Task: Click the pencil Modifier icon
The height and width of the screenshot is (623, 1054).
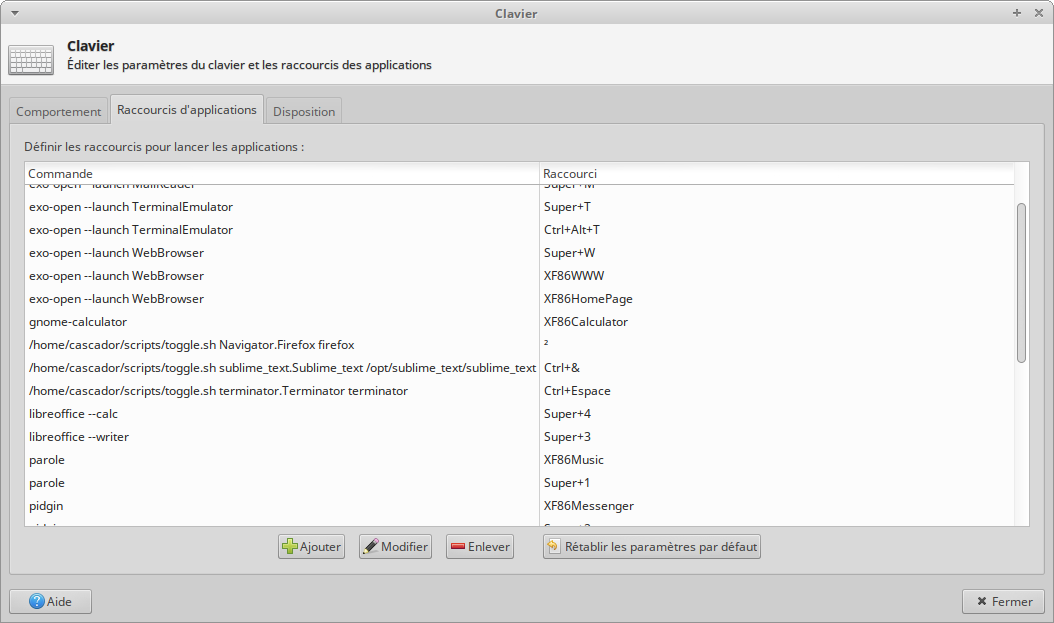Action: pyautogui.click(x=370, y=547)
